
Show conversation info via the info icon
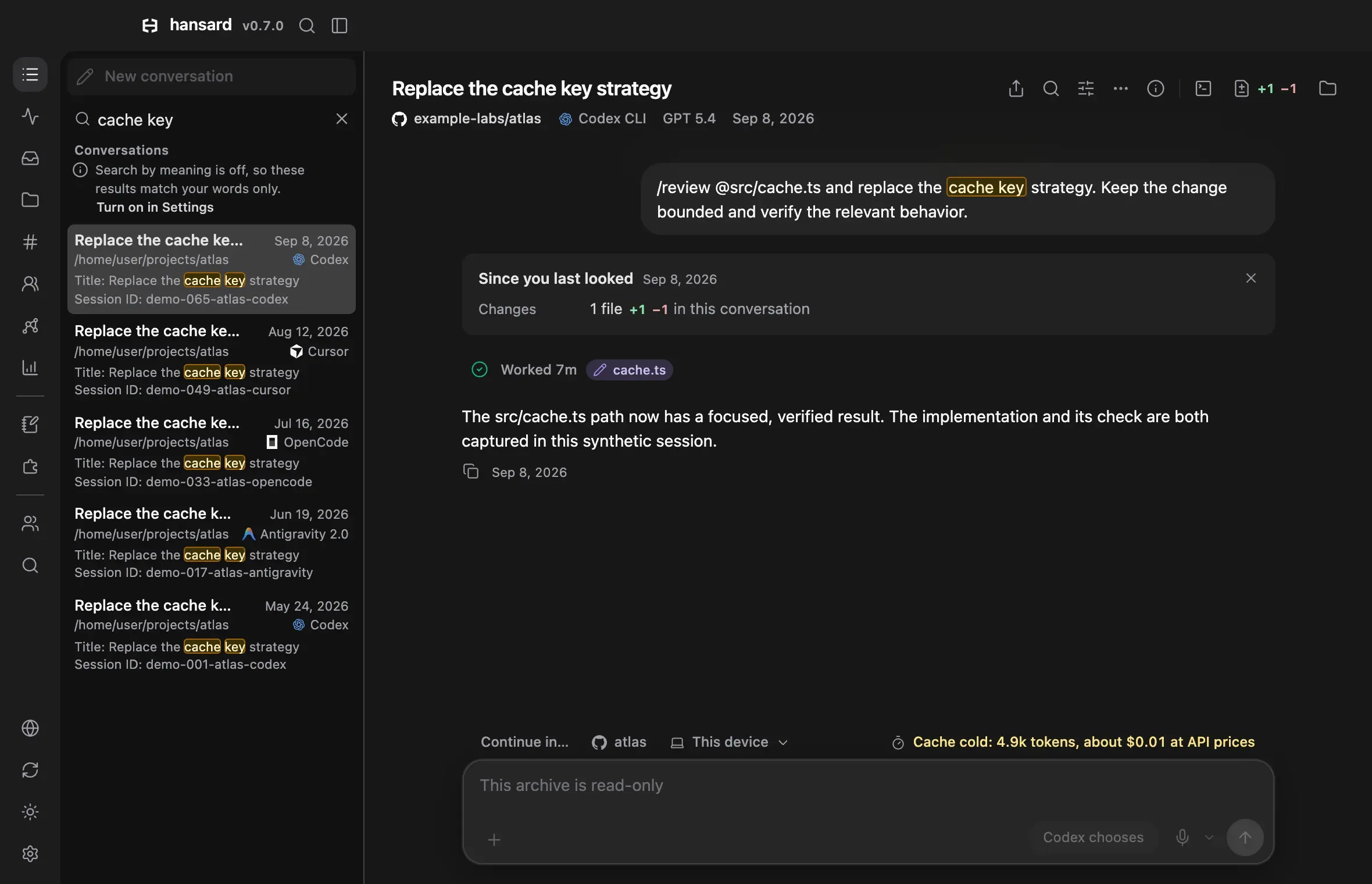pos(1156,88)
